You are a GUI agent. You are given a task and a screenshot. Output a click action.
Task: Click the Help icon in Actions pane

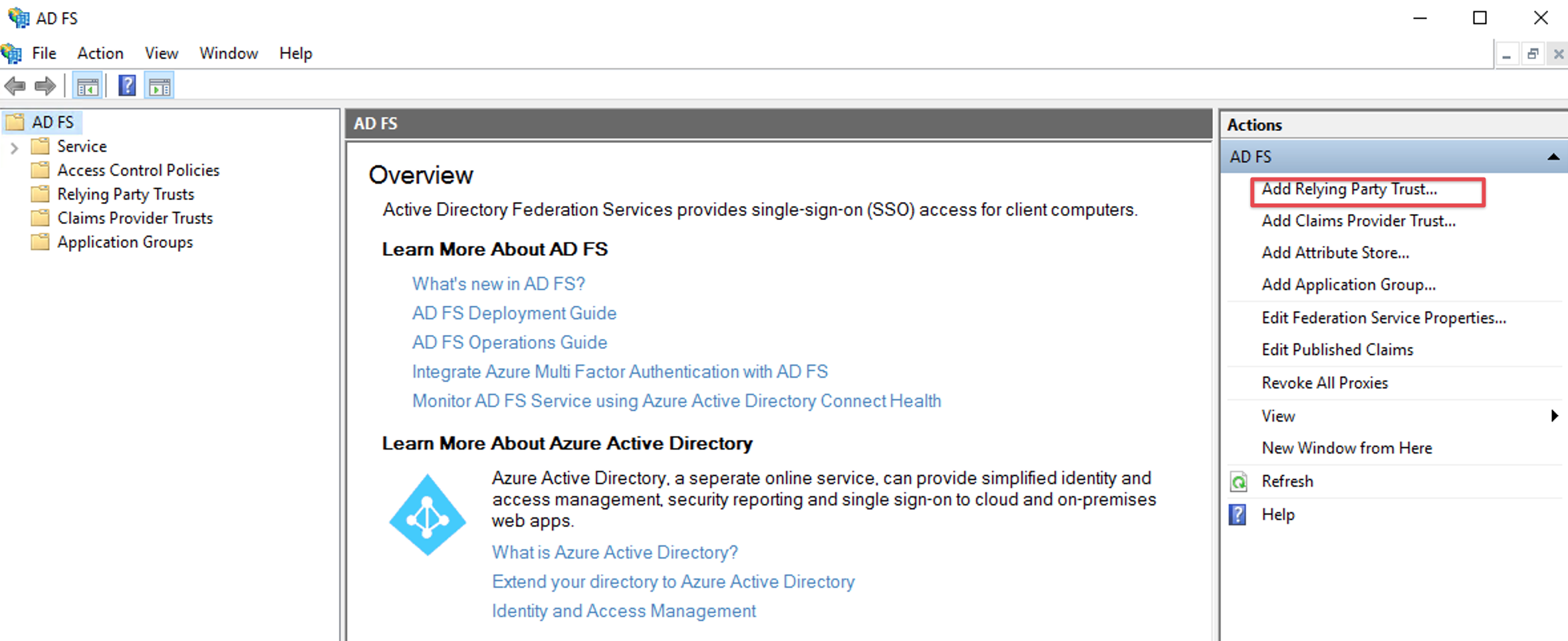[1238, 515]
